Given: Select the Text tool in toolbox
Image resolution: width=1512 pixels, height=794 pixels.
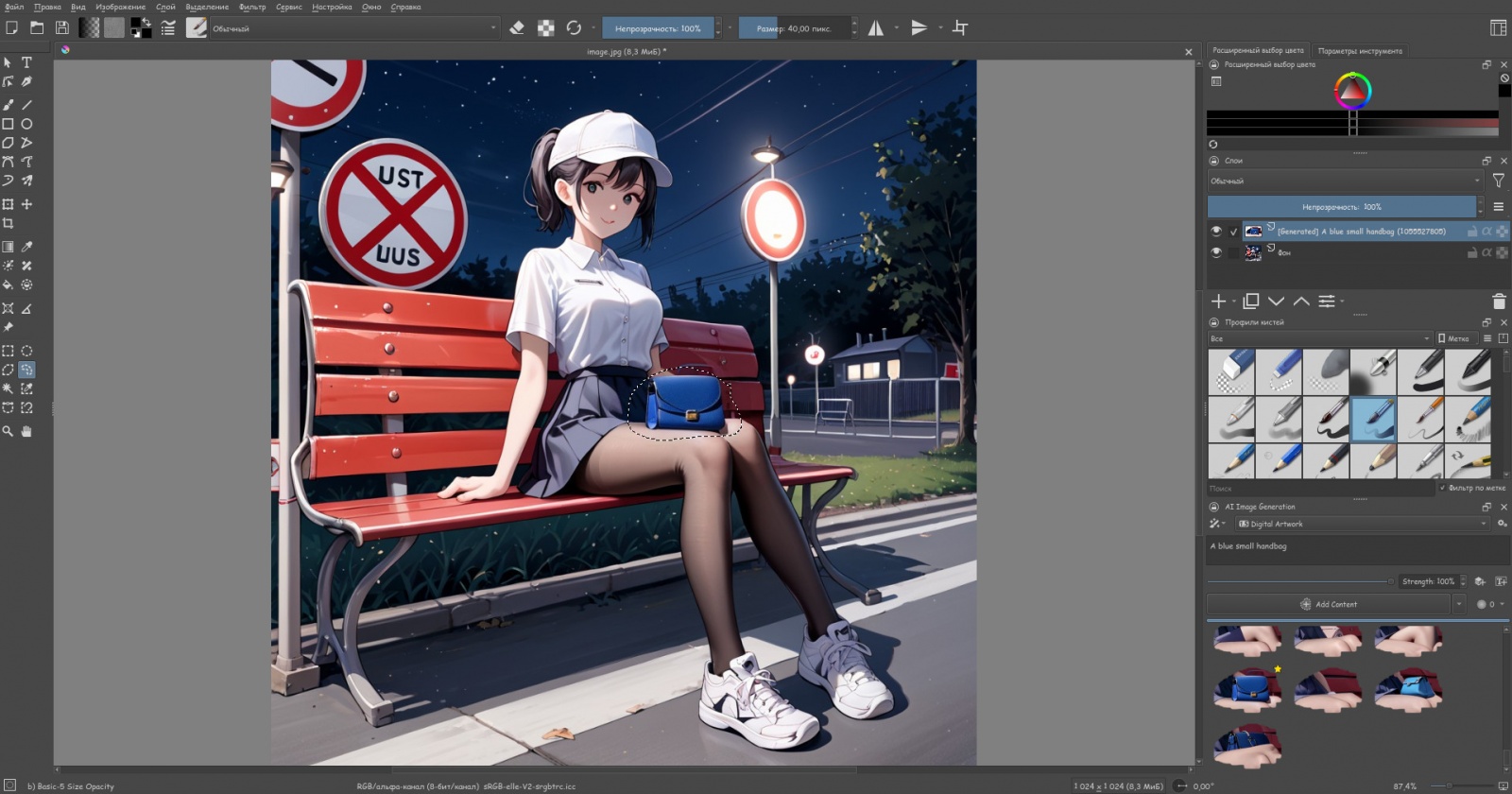Looking at the screenshot, I should tap(26, 62).
